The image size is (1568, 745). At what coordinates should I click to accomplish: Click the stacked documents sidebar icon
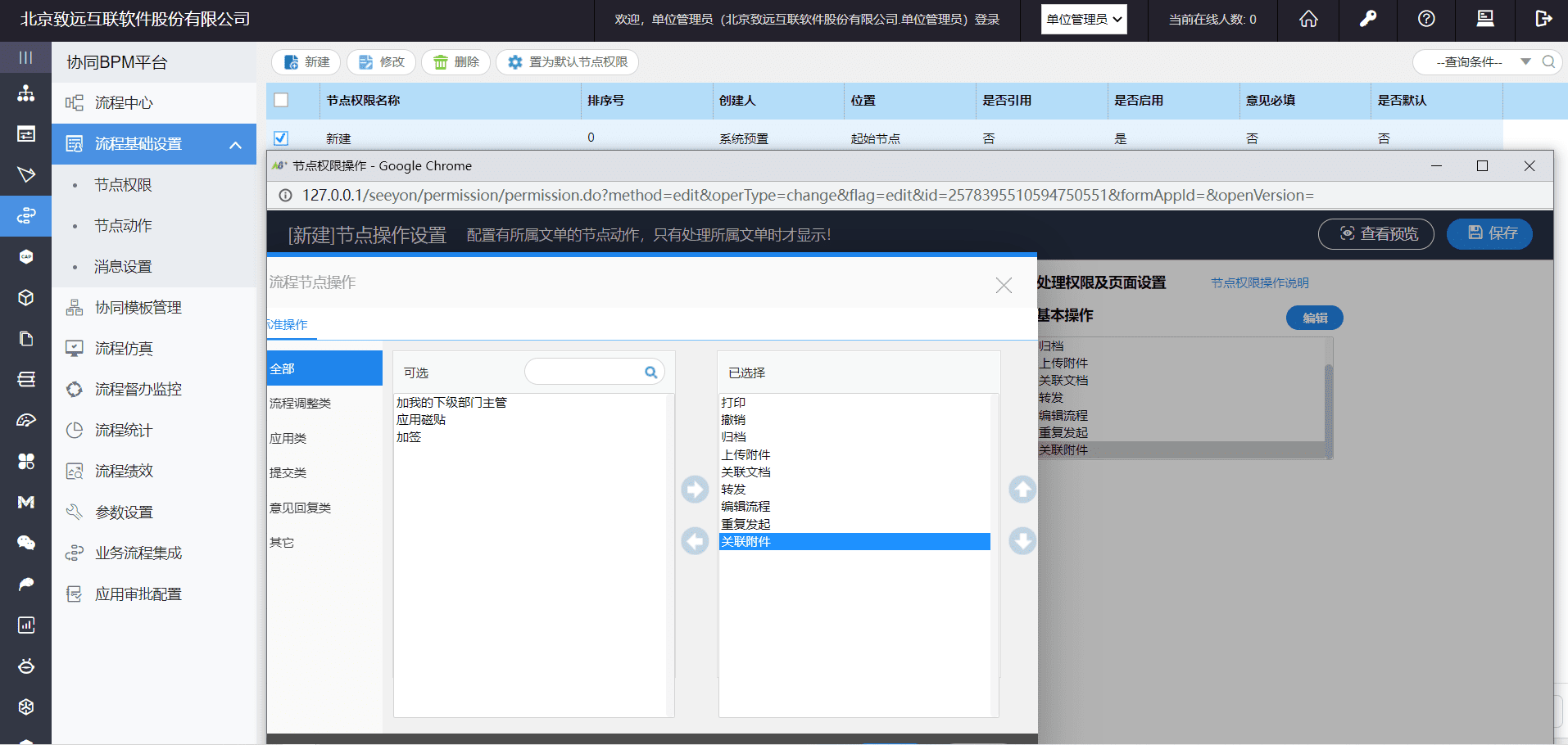(26, 338)
